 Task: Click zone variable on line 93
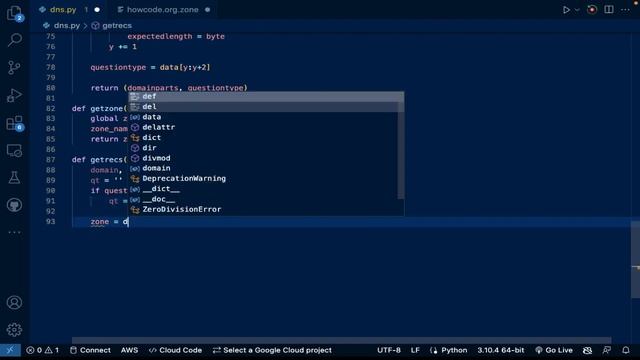pos(100,222)
